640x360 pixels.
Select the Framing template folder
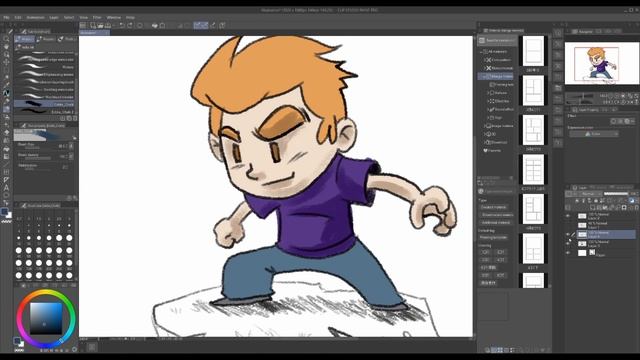[502, 84]
